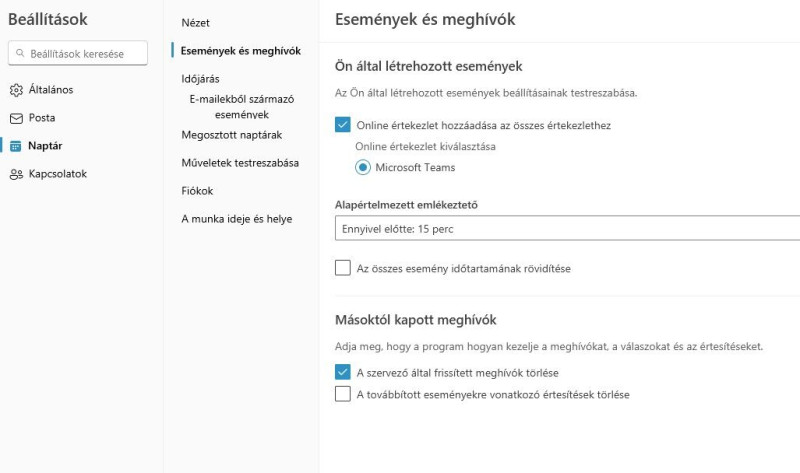The image size is (800, 473).
Task: Enable Az összes esemény időtartamának rövidítése
Action: (343, 268)
